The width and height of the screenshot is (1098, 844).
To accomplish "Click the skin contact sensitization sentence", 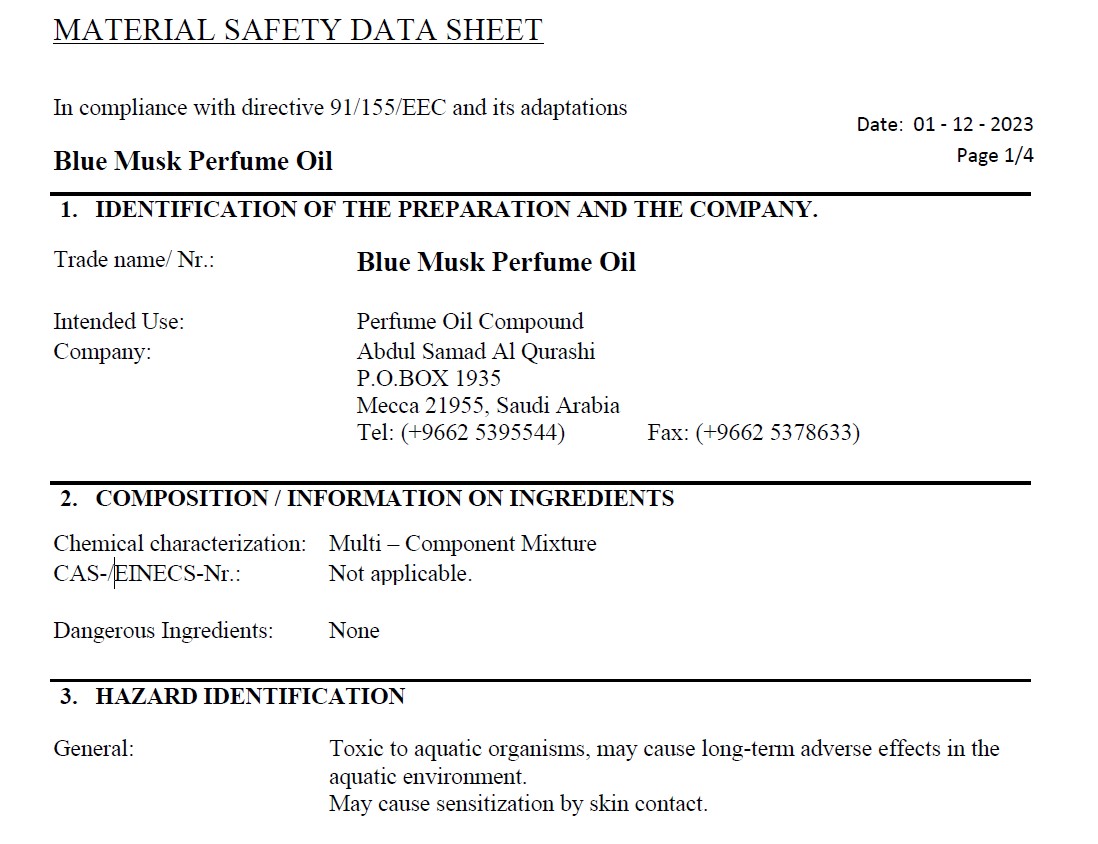I will point(518,804).
